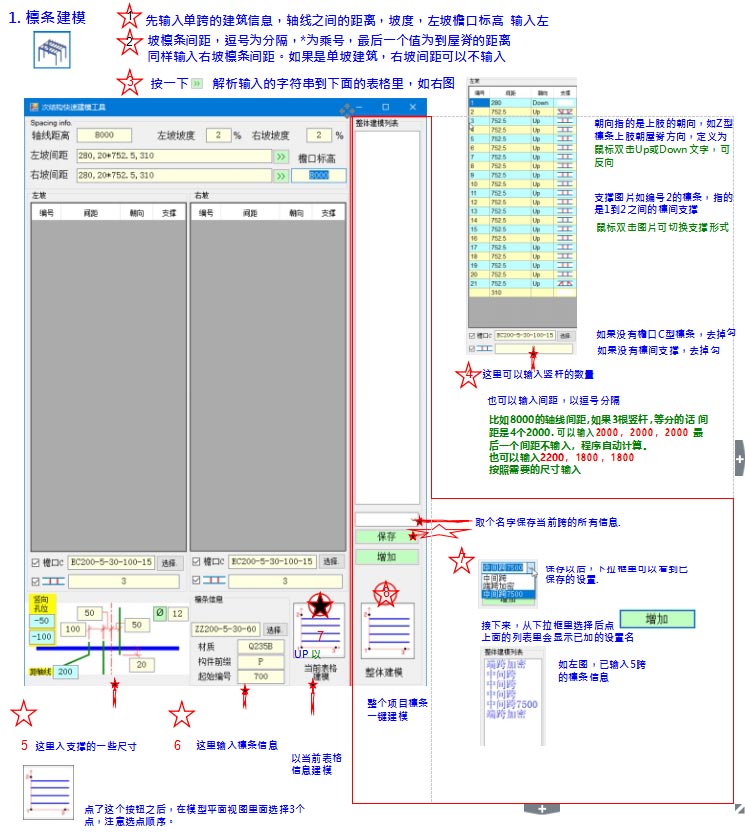Uncheck the left slope 檐口C checkbox
745x839 pixels.
coord(35,562)
